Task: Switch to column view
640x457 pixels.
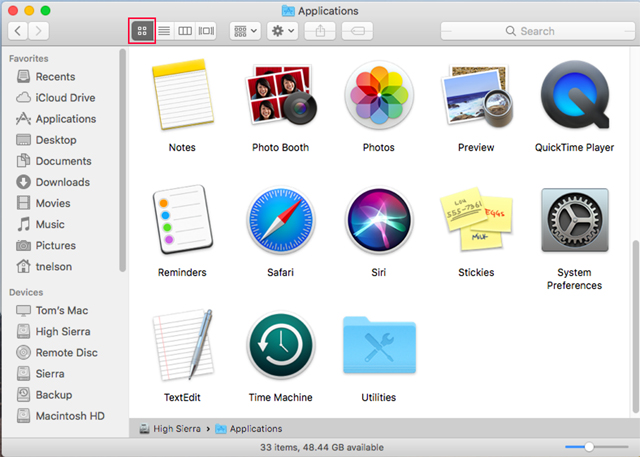Action: pyautogui.click(x=185, y=31)
